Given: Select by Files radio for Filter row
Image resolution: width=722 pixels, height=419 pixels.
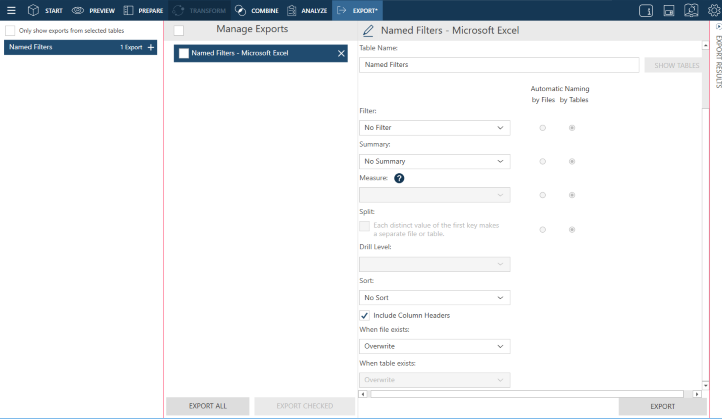Looking at the screenshot, I should [x=543, y=128].
